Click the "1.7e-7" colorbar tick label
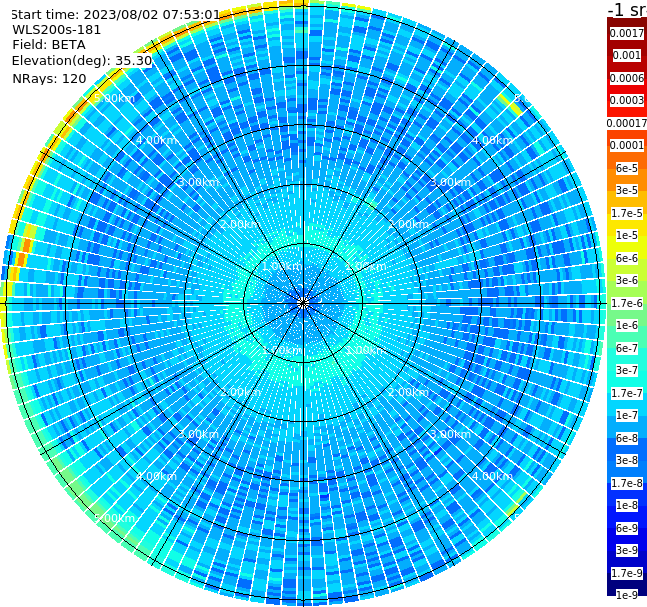This screenshot has width=647, height=607. point(627,393)
